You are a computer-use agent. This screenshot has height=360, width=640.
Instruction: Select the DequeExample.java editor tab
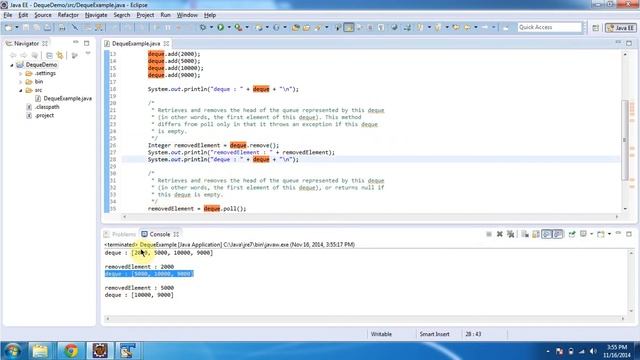point(136,43)
